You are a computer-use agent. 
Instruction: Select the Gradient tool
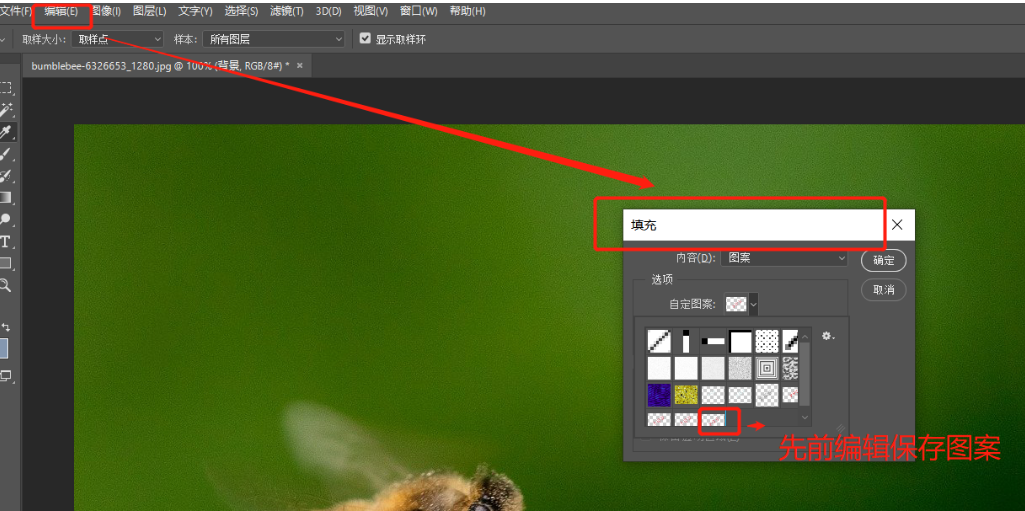point(5,197)
